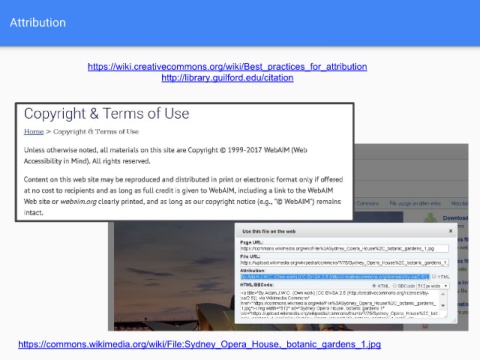480x360 pixels.
Task: Open the Creative Commons best practices link
Action: (227, 67)
